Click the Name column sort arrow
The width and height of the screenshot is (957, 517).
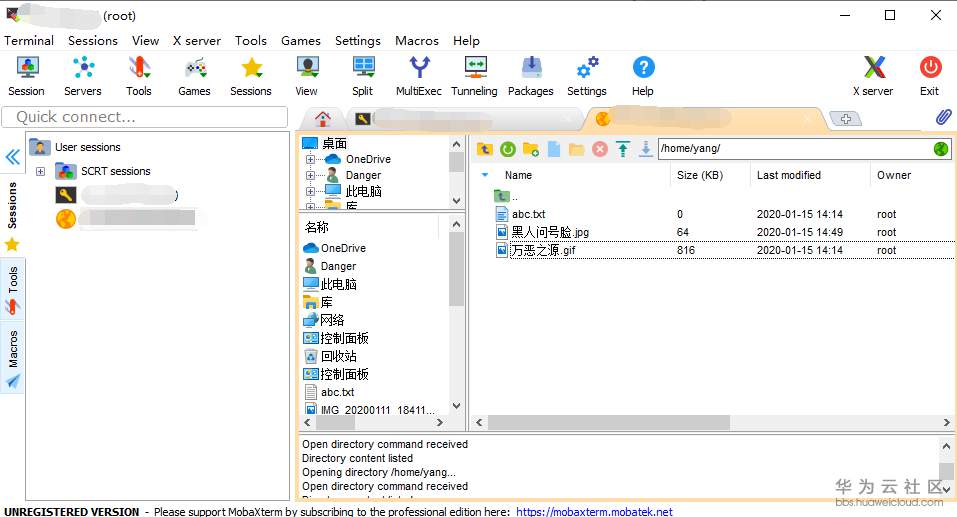coord(485,175)
